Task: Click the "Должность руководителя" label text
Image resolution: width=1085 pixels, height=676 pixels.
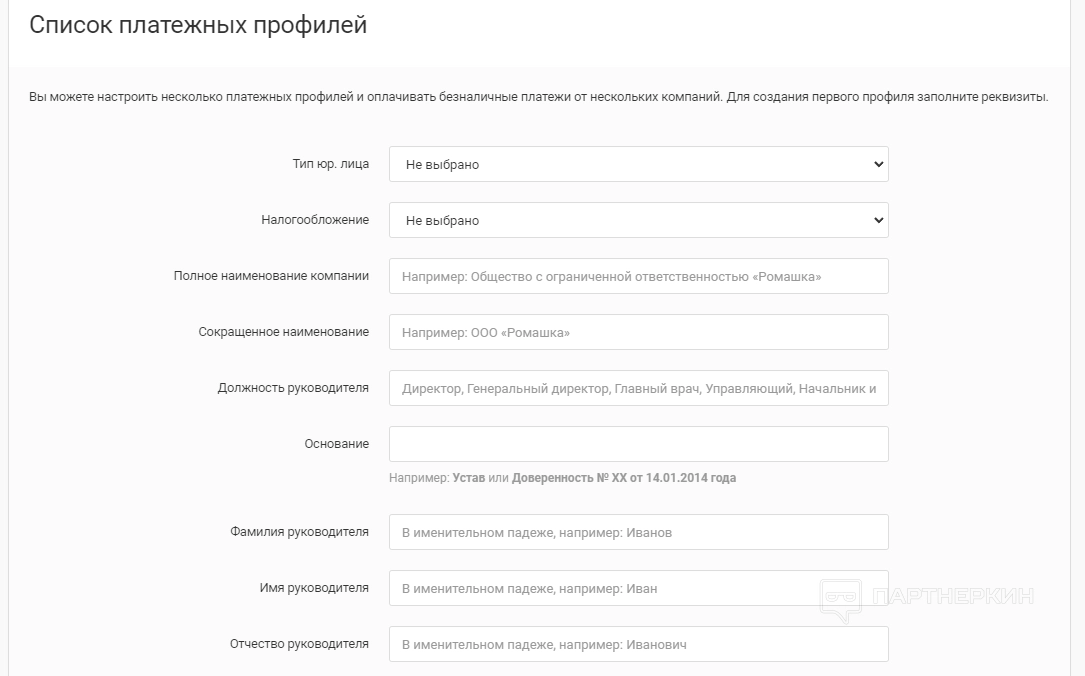Action: (293, 388)
